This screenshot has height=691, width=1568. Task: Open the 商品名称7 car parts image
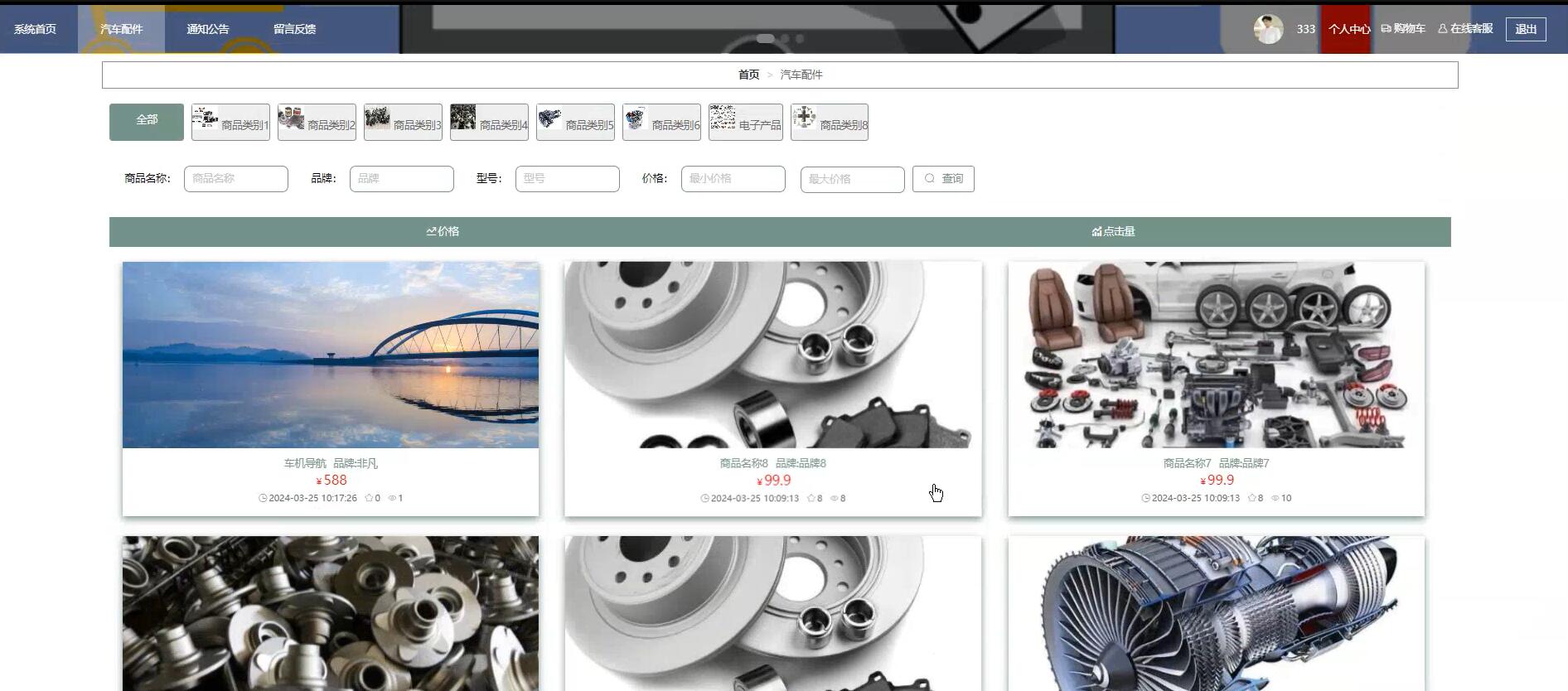click(x=1217, y=355)
